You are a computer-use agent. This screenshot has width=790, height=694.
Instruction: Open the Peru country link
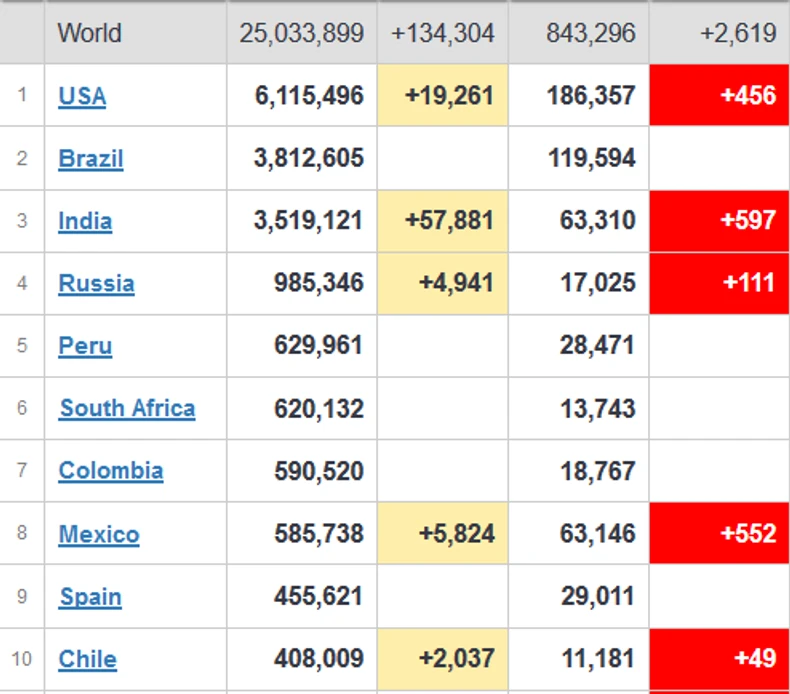click(85, 346)
